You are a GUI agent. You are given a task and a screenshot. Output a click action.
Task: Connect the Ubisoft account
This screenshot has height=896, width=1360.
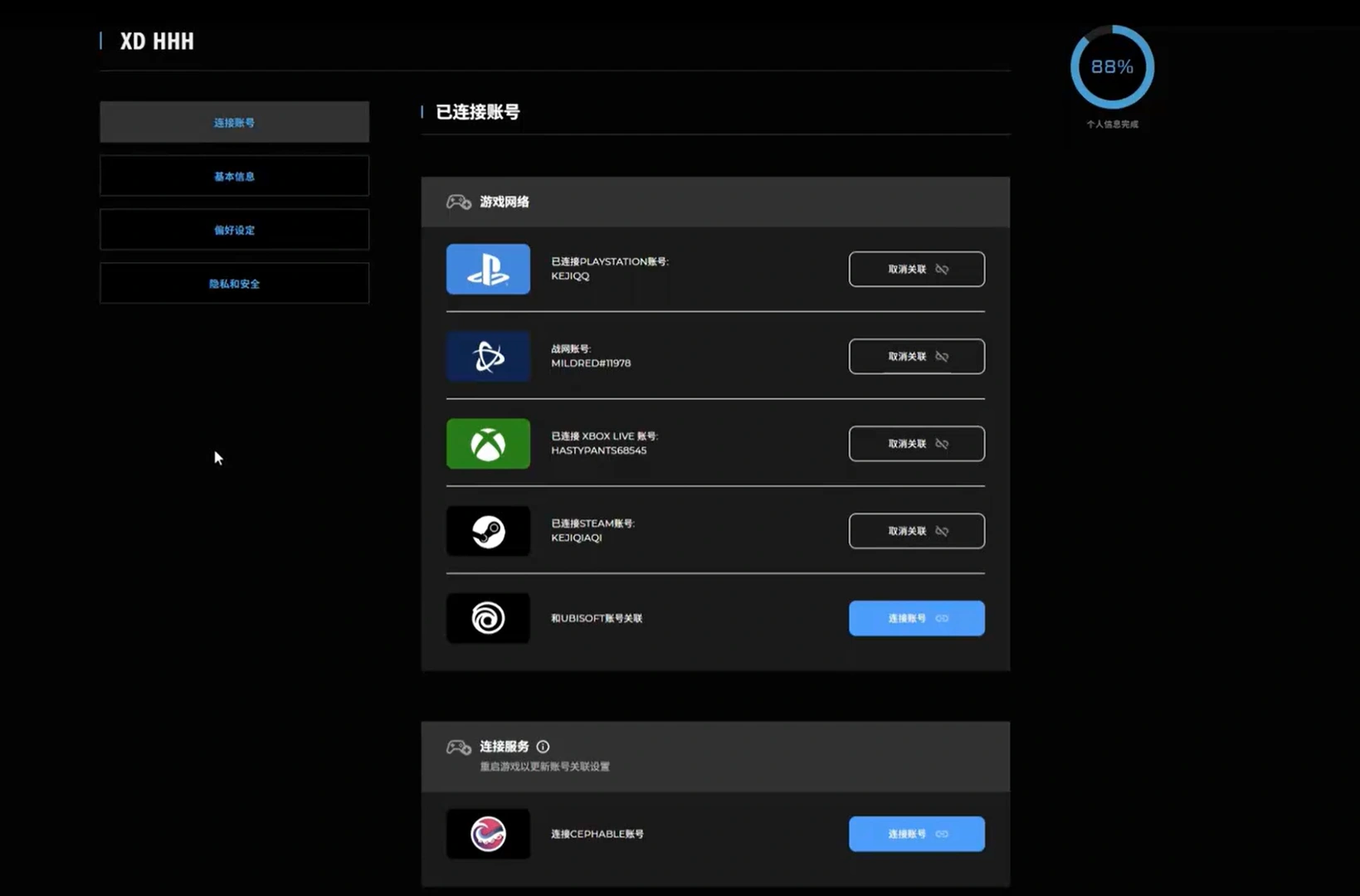pyautogui.click(x=917, y=618)
